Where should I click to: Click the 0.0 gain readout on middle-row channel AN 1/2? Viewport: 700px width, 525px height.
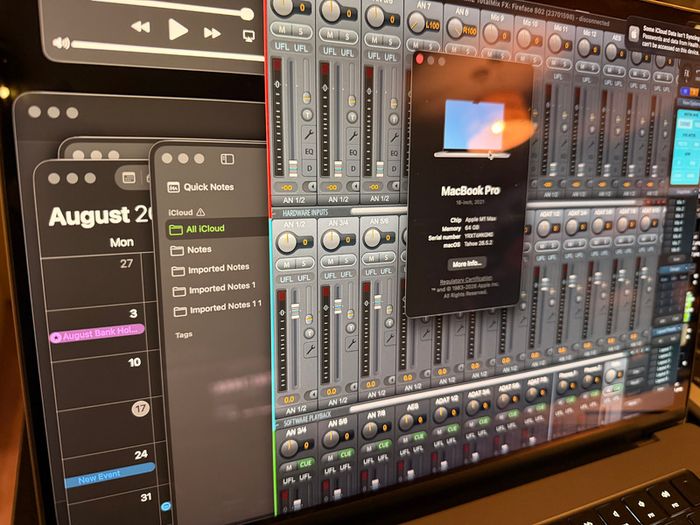click(289, 399)
